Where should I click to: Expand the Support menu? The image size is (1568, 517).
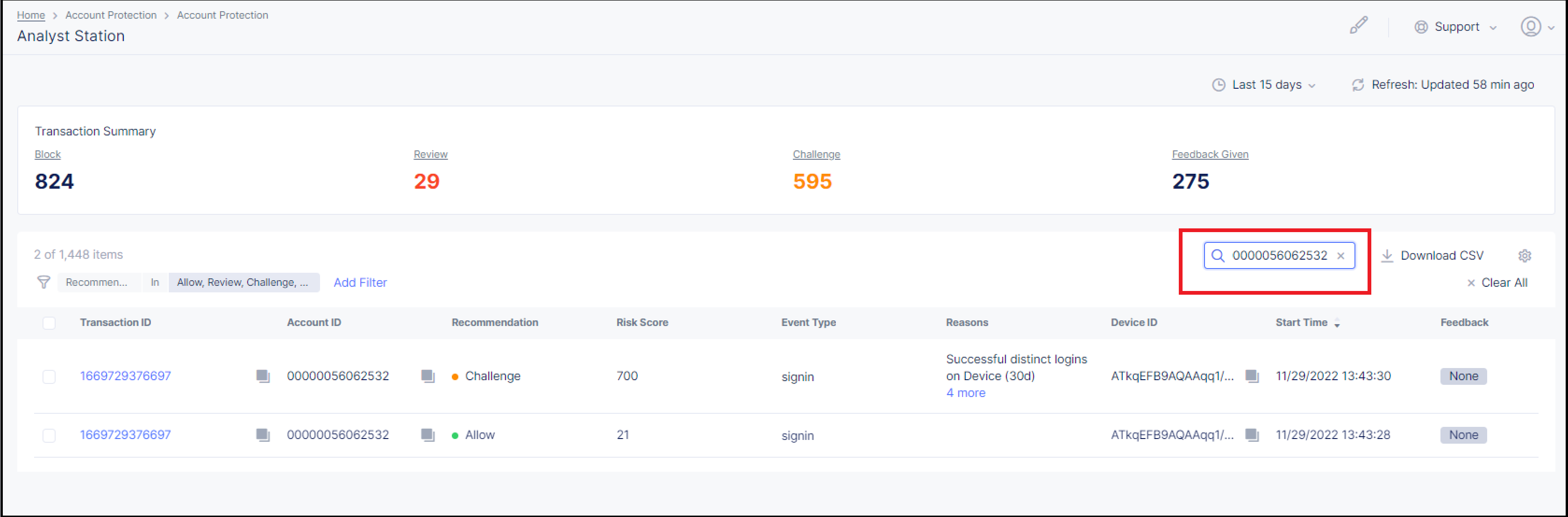click(x=1456, y=27)
